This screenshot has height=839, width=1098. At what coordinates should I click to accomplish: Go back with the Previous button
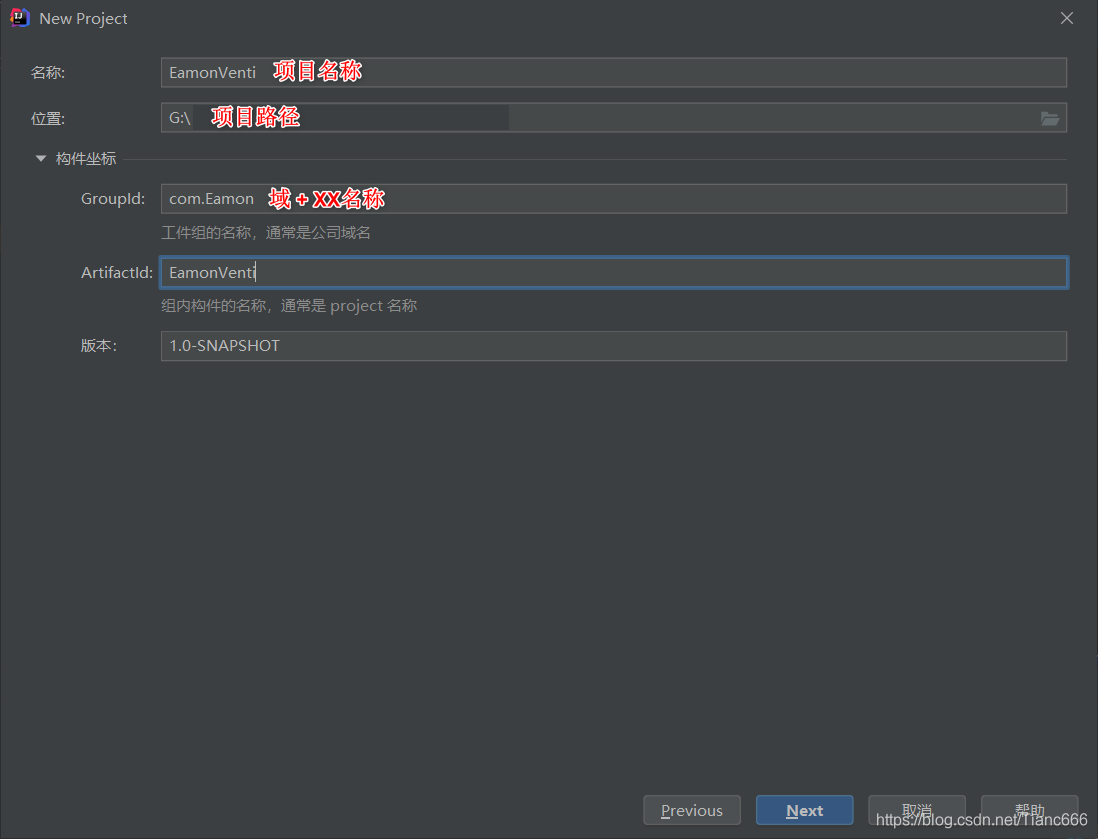tap(692, 810)
